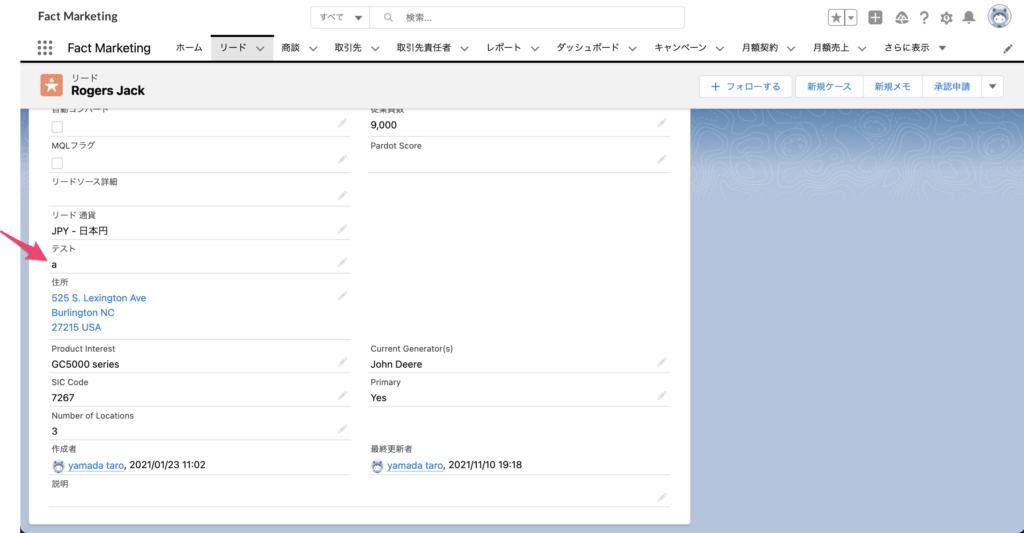Open the Trailhead guidance cloud icon

tap(902, 18)
